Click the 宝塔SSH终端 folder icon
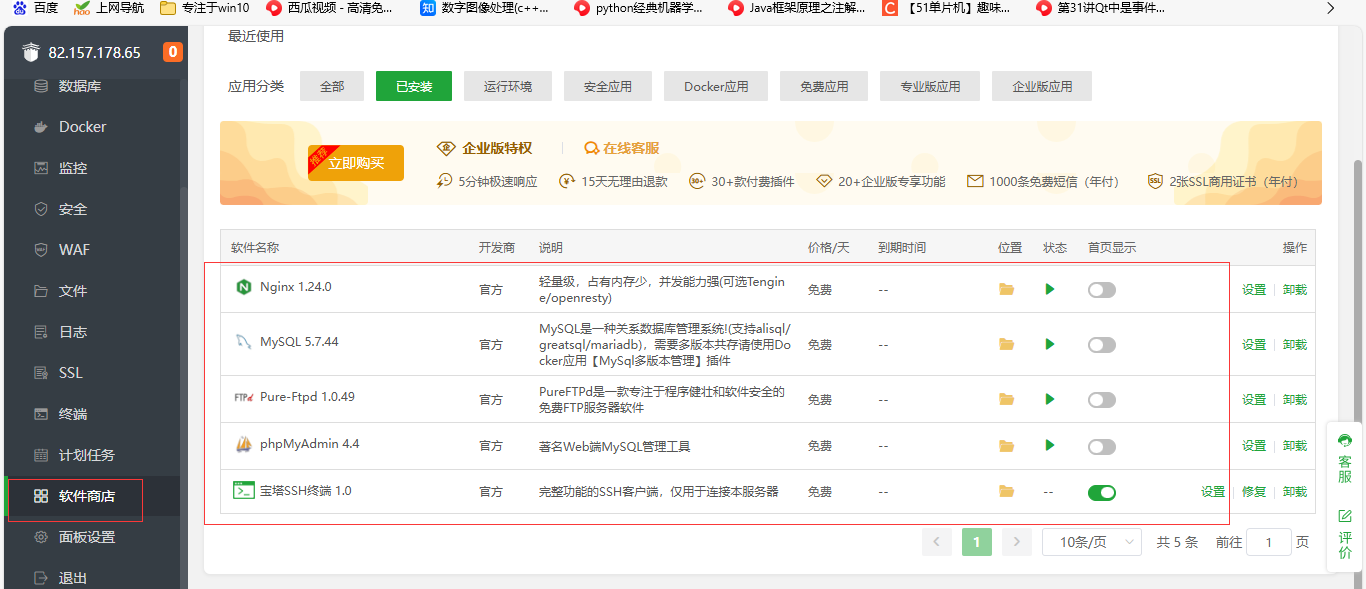This screenshot has width=1366, height=589. [1006, 492]
